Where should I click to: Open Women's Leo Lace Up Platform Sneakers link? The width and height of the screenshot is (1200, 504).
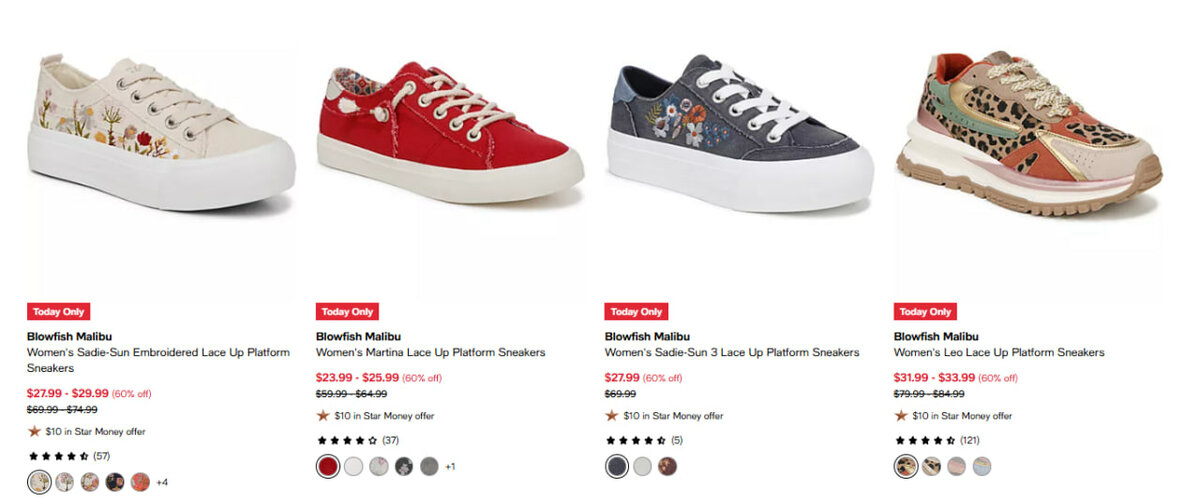998,352
